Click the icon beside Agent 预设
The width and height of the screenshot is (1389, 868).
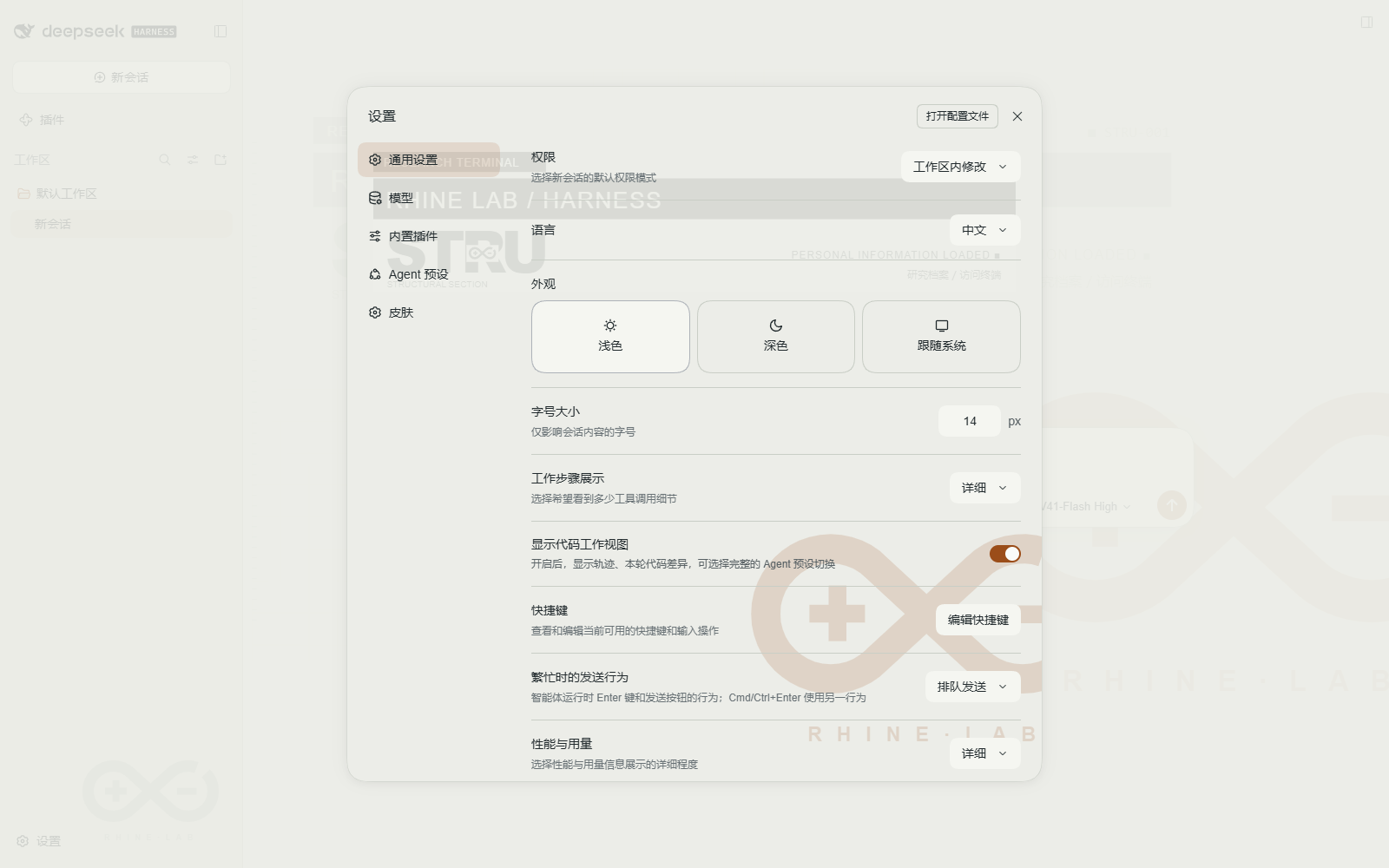click(375, 274)
